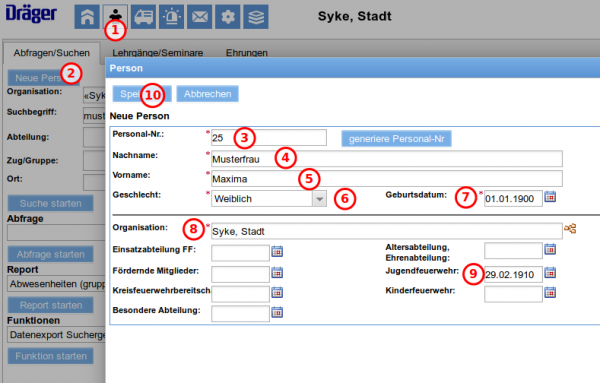
Task: Open calendar picker for Besondere Abteilung
Action: tap(277, 313)
